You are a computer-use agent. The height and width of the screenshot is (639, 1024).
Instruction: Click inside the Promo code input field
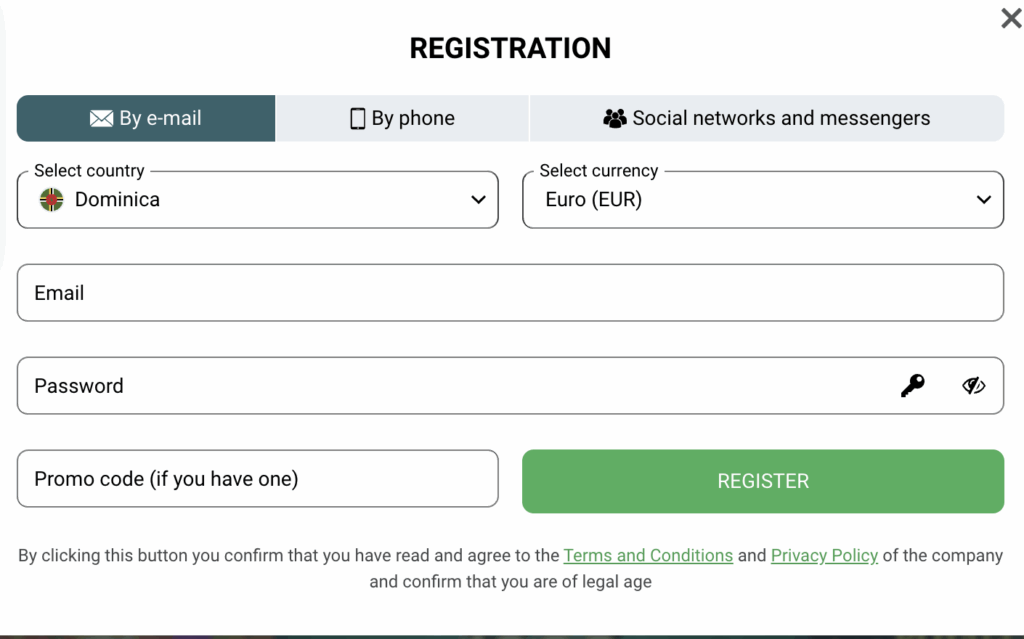[258, 478]
